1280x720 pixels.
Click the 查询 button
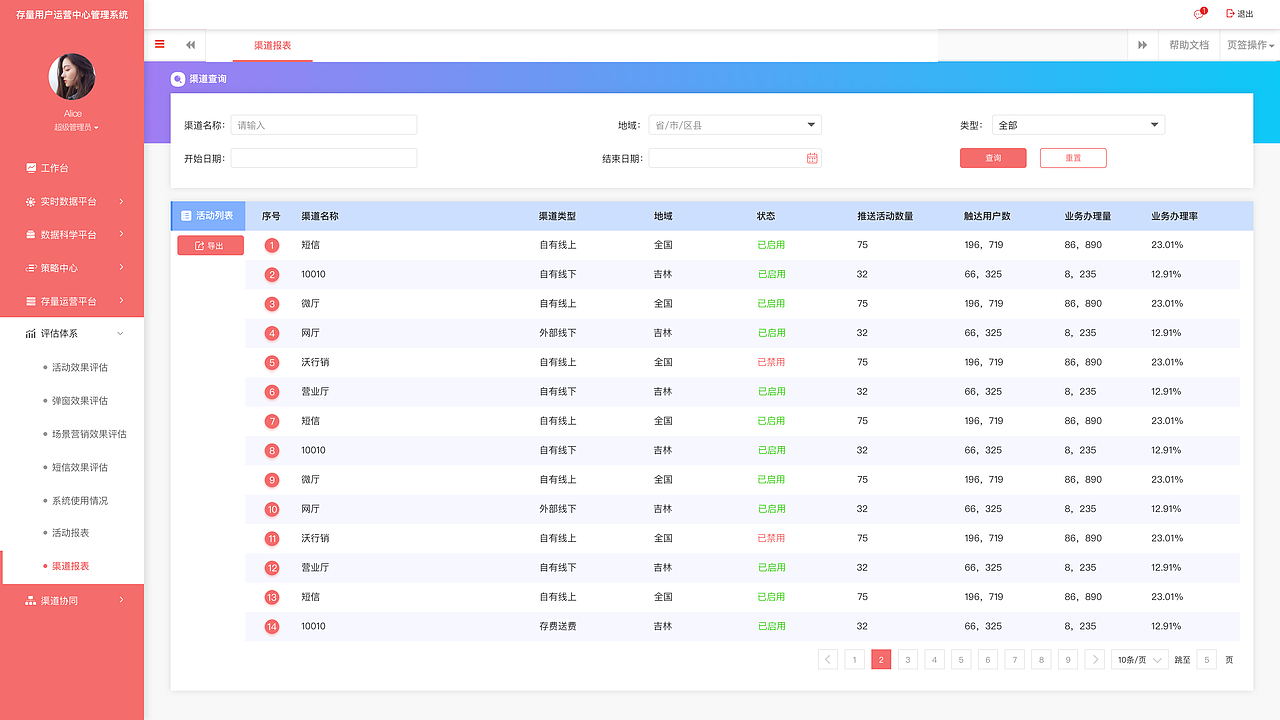point(993,158)
